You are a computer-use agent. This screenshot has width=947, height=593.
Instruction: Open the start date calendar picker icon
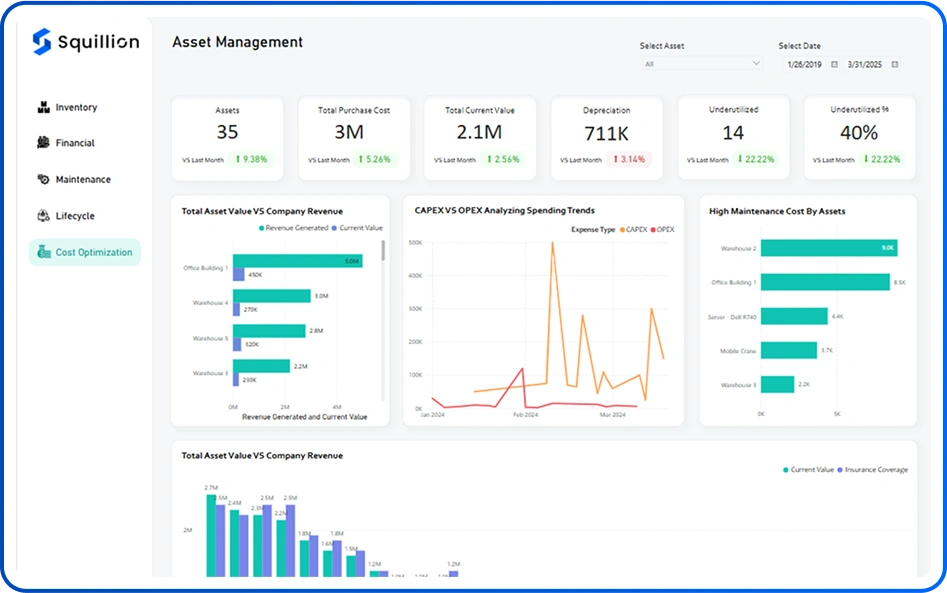point(835,64)
